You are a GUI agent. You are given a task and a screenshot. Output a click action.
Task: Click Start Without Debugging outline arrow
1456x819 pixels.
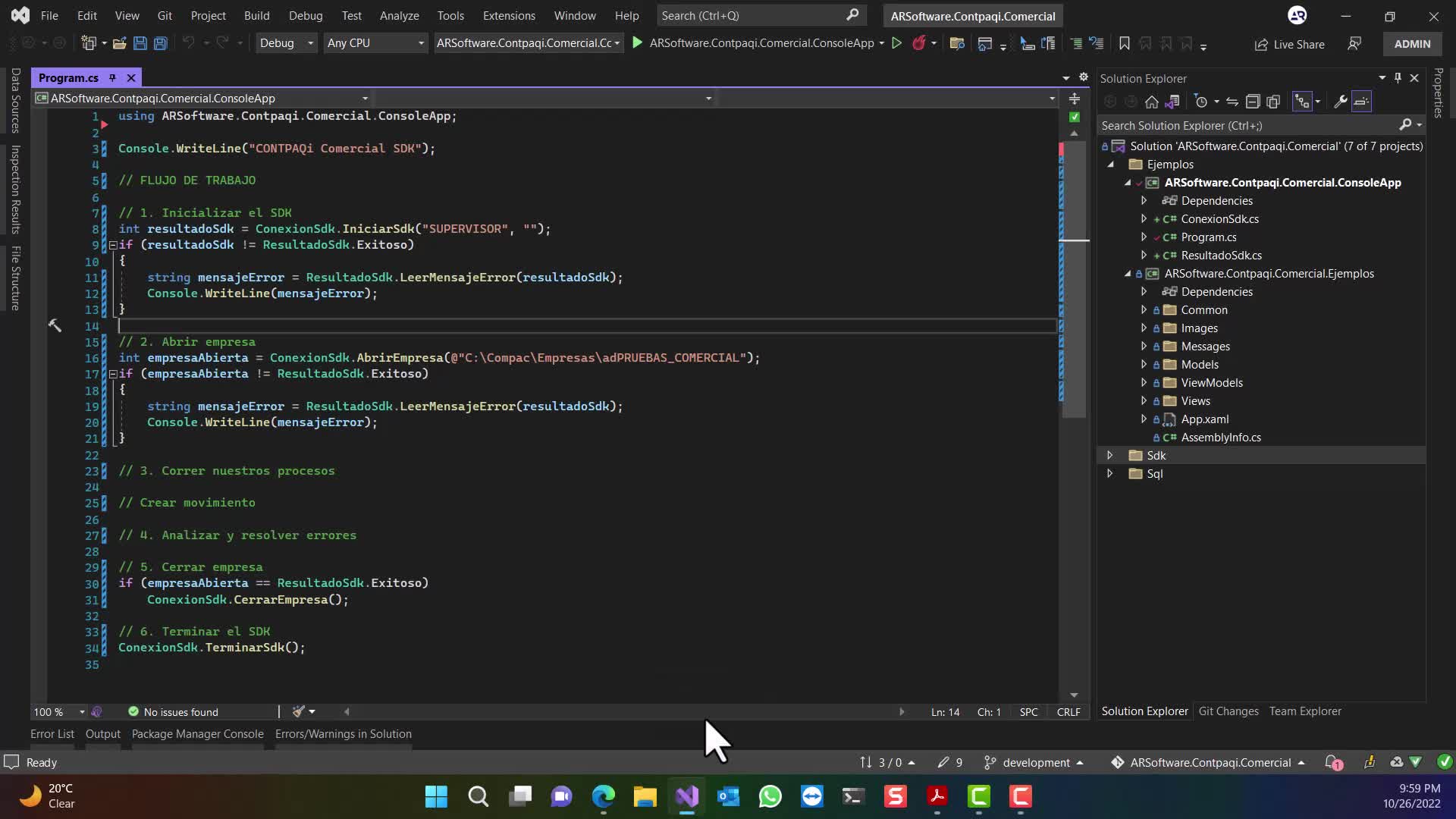896,43
